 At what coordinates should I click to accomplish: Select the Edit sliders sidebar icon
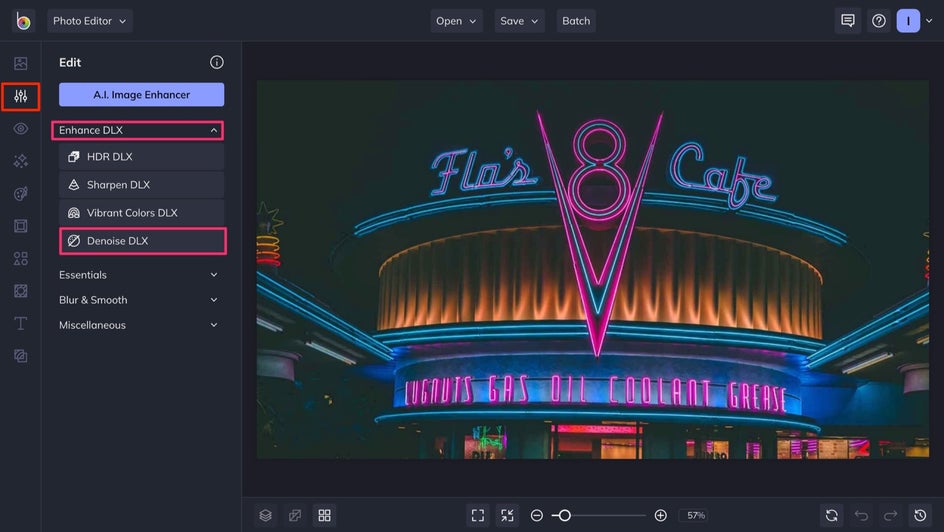[20, 96]
